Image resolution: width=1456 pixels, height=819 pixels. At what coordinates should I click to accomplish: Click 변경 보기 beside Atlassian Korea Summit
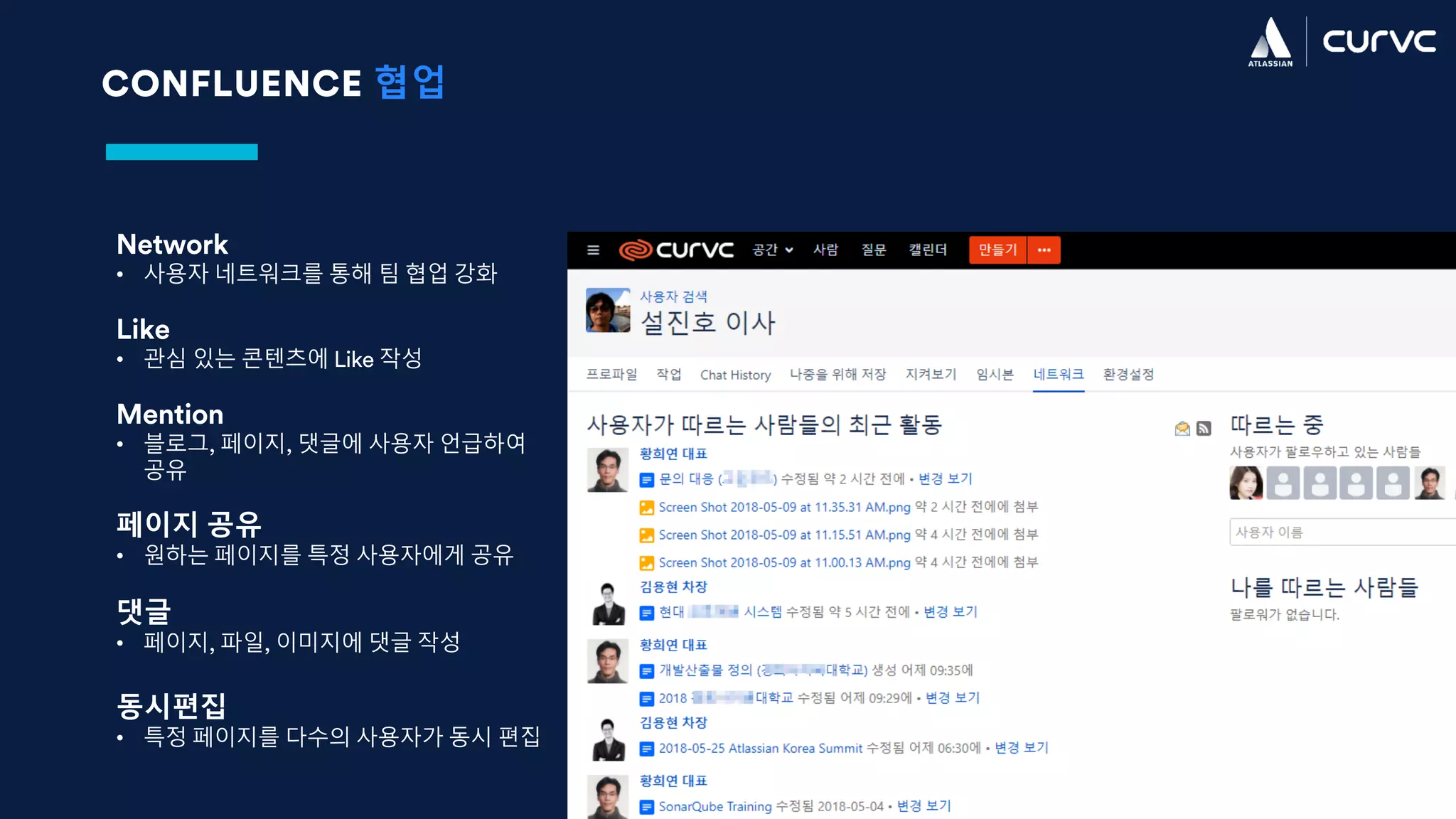1022,748
